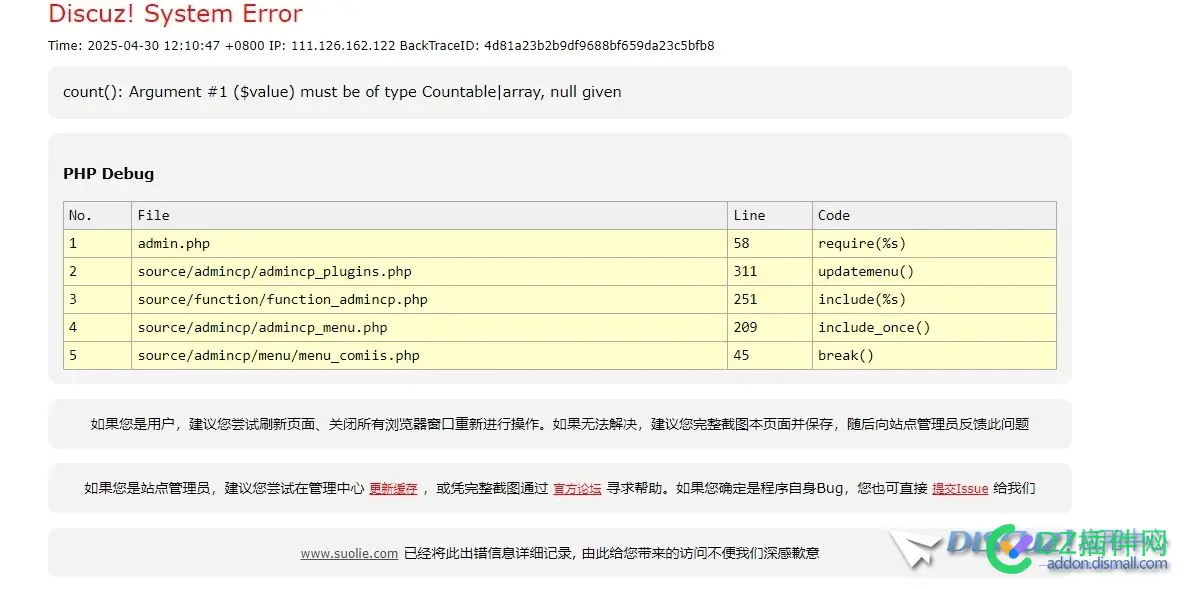Select the menu_comiis.php file path
1186x589 pixels.
point(277,355)
